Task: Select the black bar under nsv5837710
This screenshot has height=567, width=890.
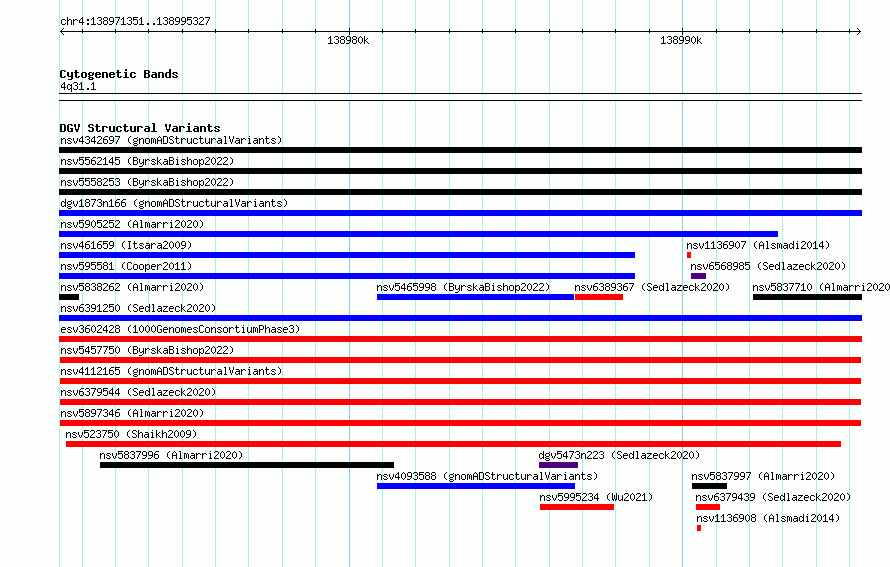Action: pos(807,297)
